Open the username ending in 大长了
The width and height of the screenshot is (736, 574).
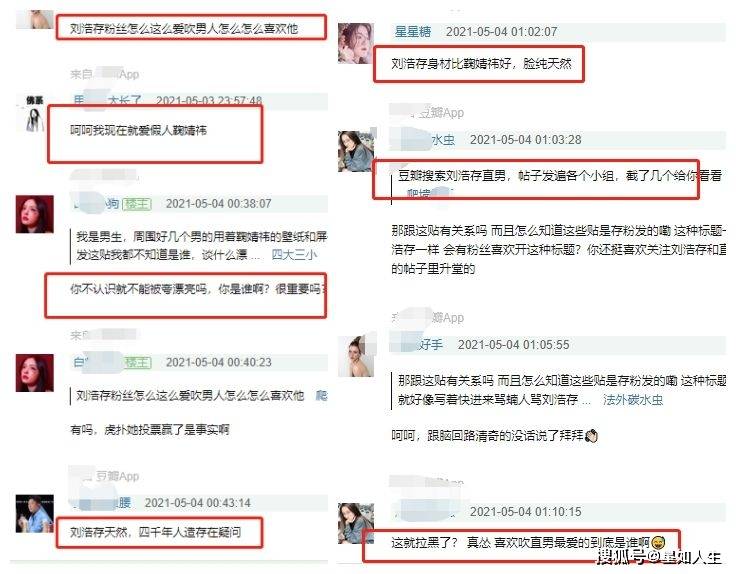124,100
